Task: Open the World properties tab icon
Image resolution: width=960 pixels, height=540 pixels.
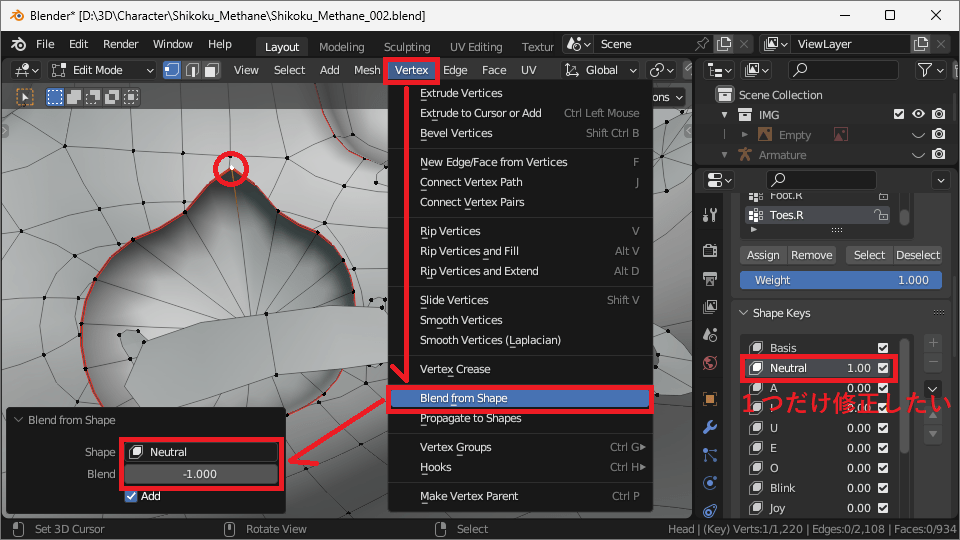Action: click(x=710, y=363)
